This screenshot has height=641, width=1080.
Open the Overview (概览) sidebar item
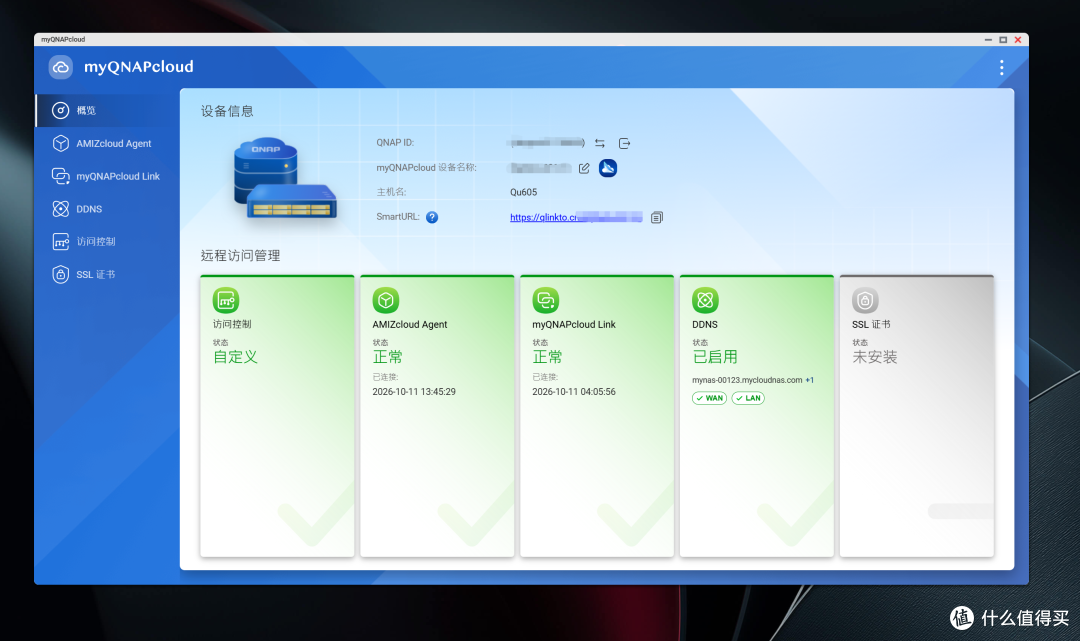click(x=107, y=110)
